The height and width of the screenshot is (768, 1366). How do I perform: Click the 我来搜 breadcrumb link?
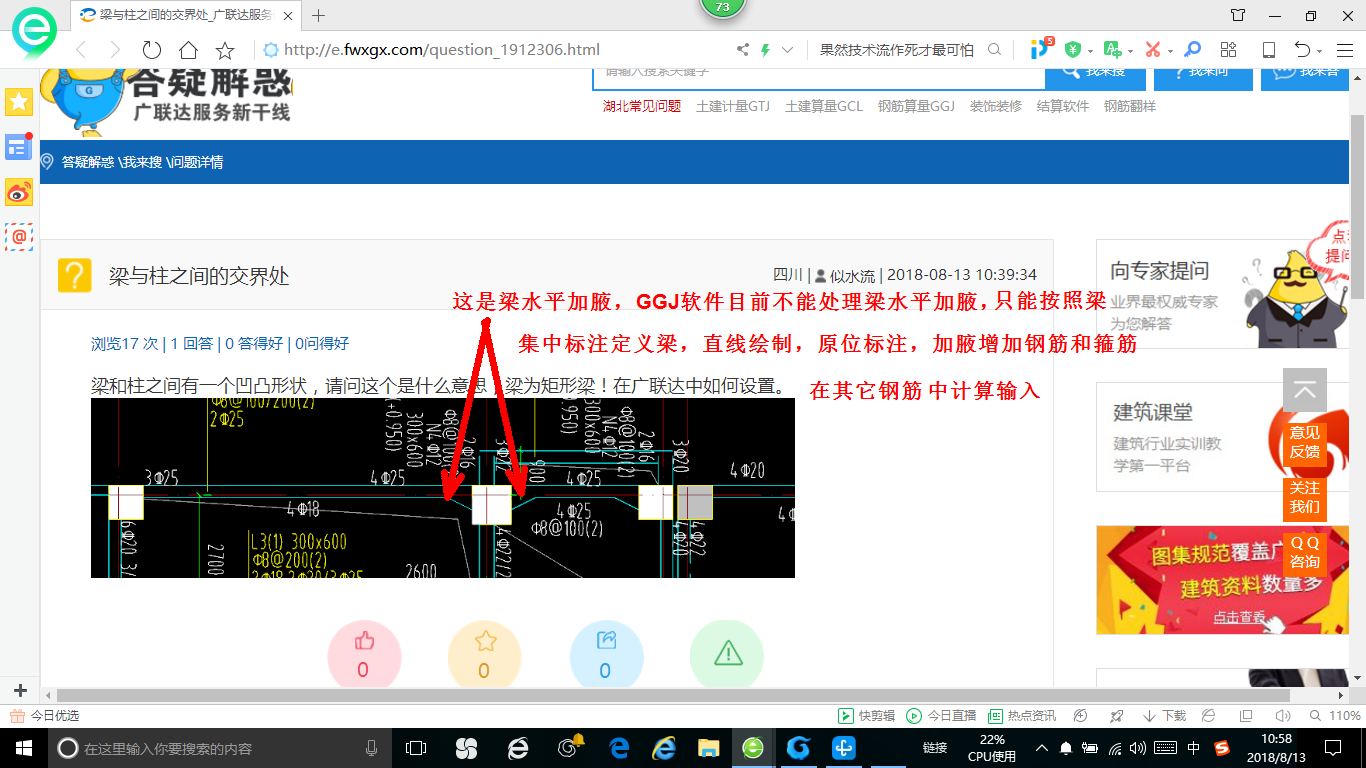pyautogui.click(x=141, y=162)
